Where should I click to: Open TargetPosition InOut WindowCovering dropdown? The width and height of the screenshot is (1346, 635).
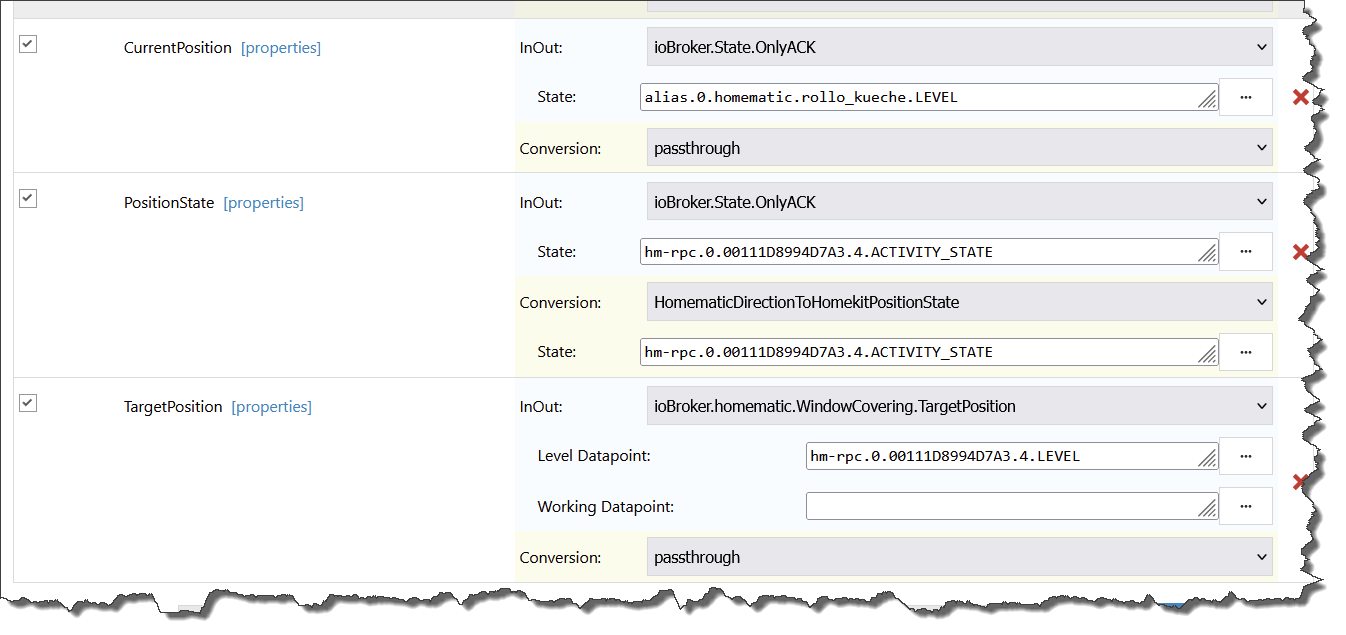(959, 406)
